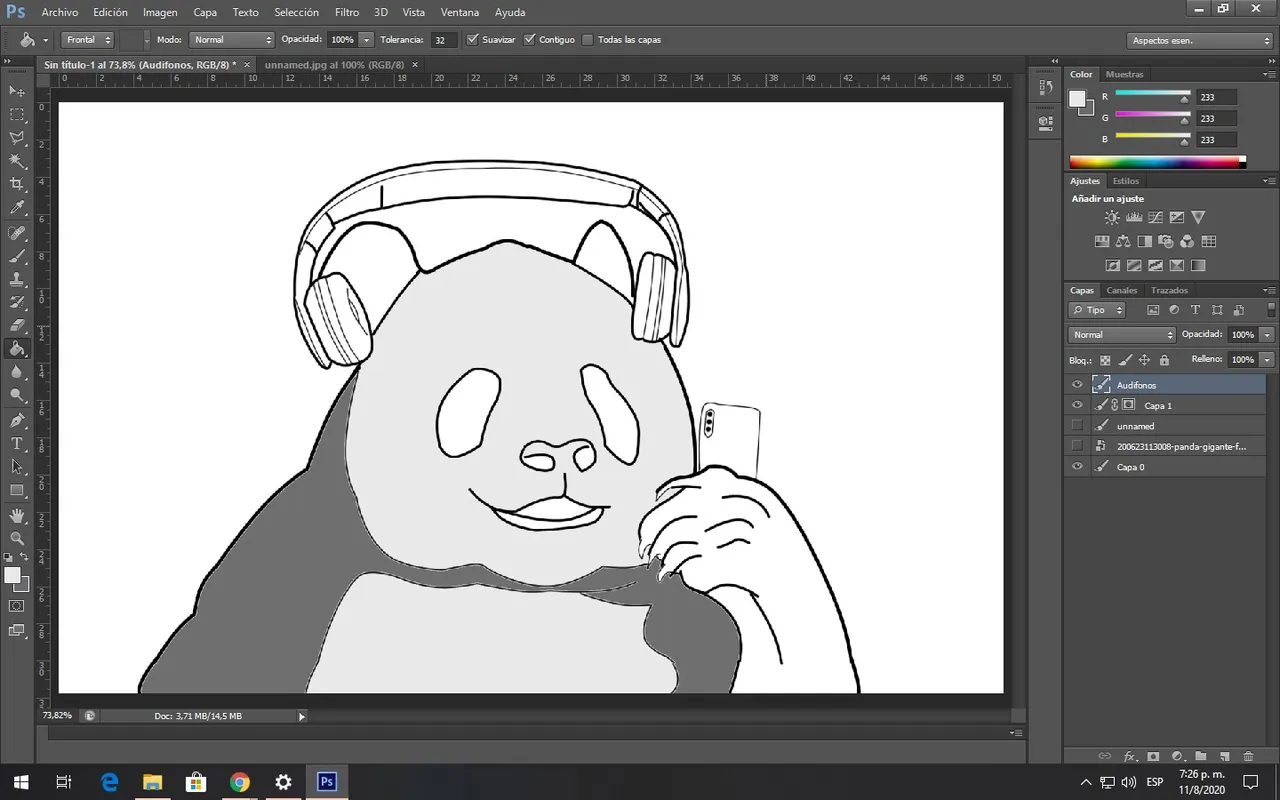Switch to the Muestras tab
Viewport: 1280px width, 800px height.
tap(1124, 74)
